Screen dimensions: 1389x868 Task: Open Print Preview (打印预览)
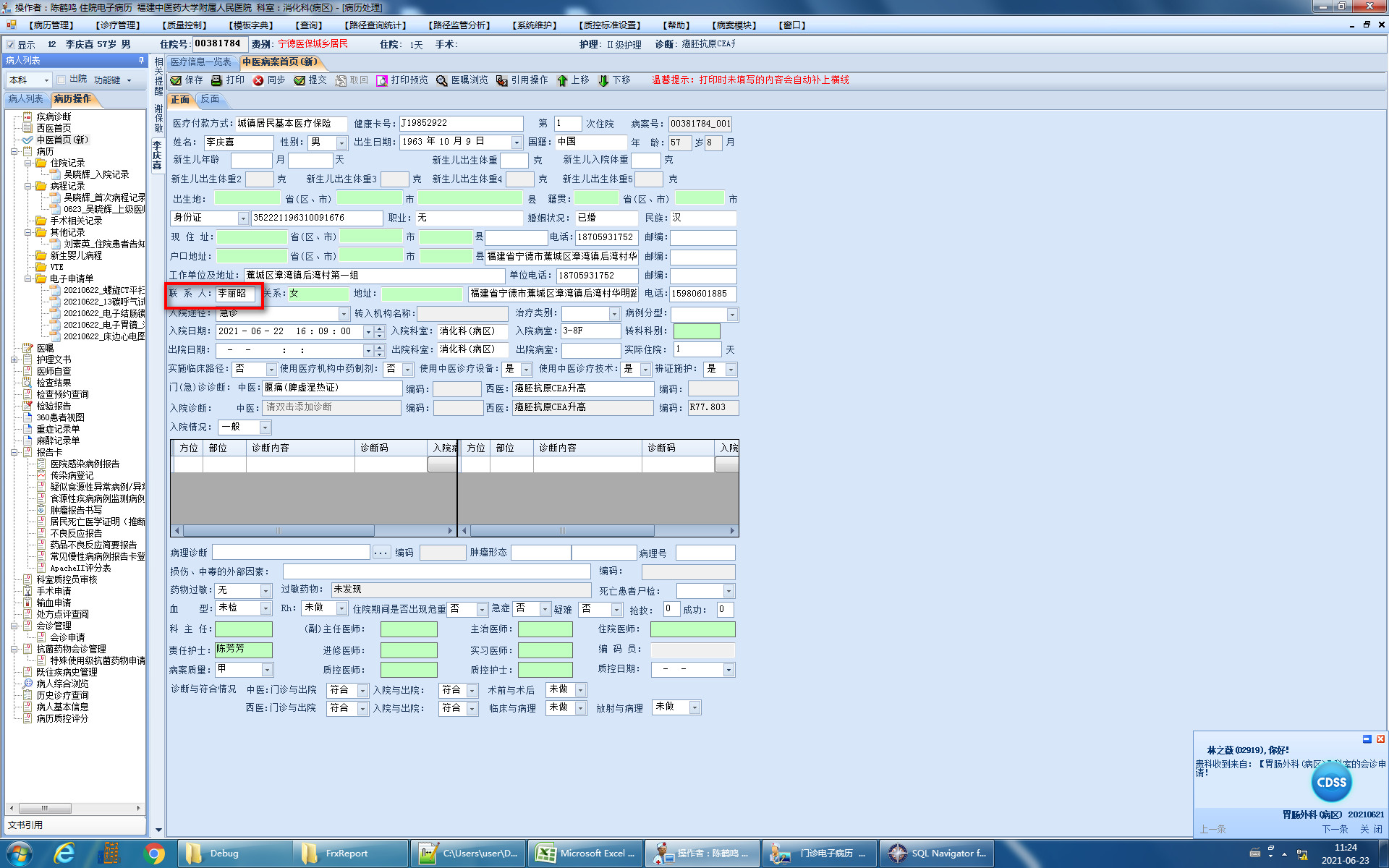tap(382, 80)
